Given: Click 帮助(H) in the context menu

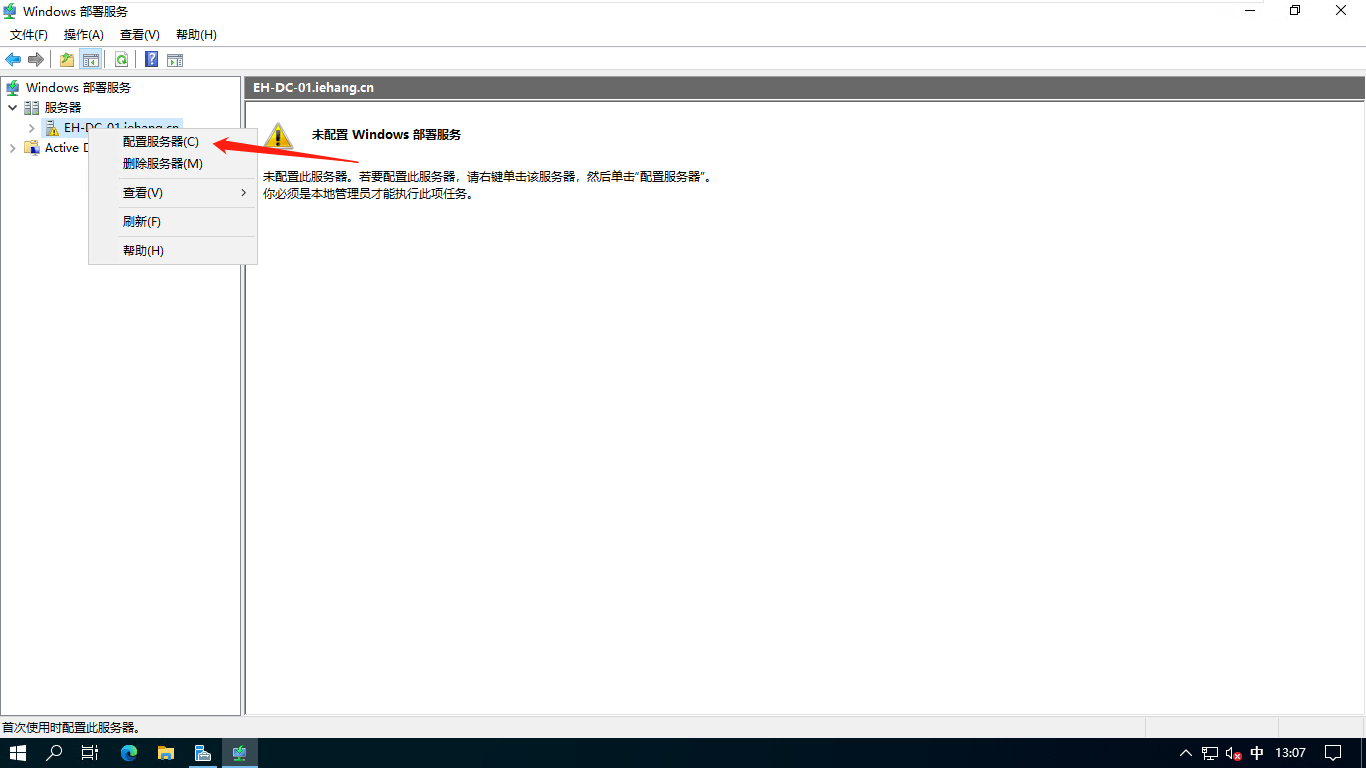Looking at the screenshot, I should pos(143,251).
